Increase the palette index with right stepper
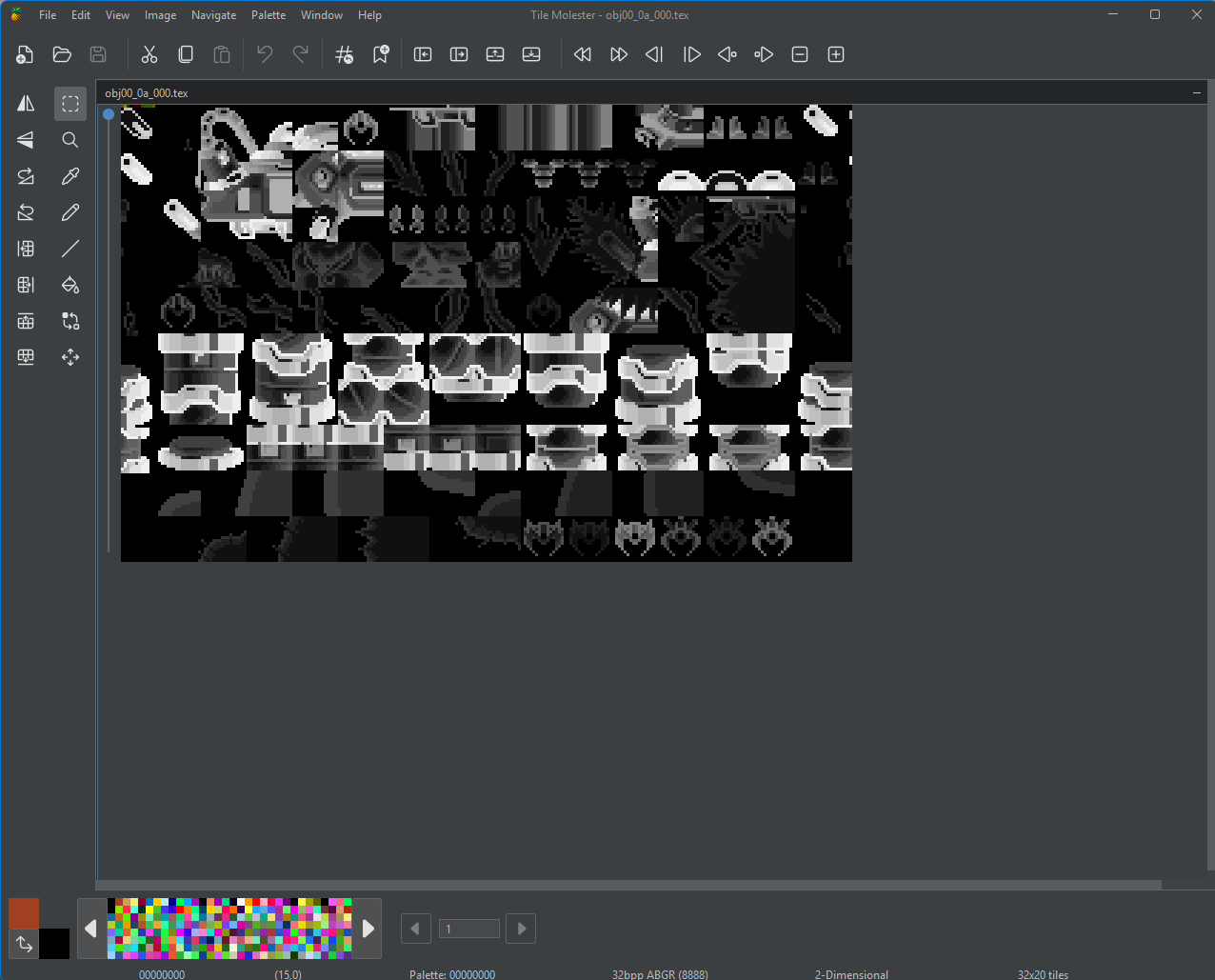The image size is (1215, 980). (521, 929)
